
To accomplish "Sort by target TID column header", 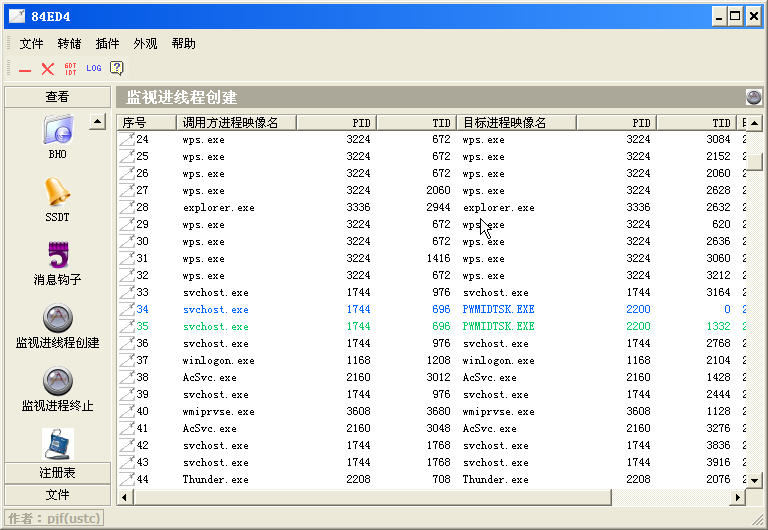I will tap(697, 122).
